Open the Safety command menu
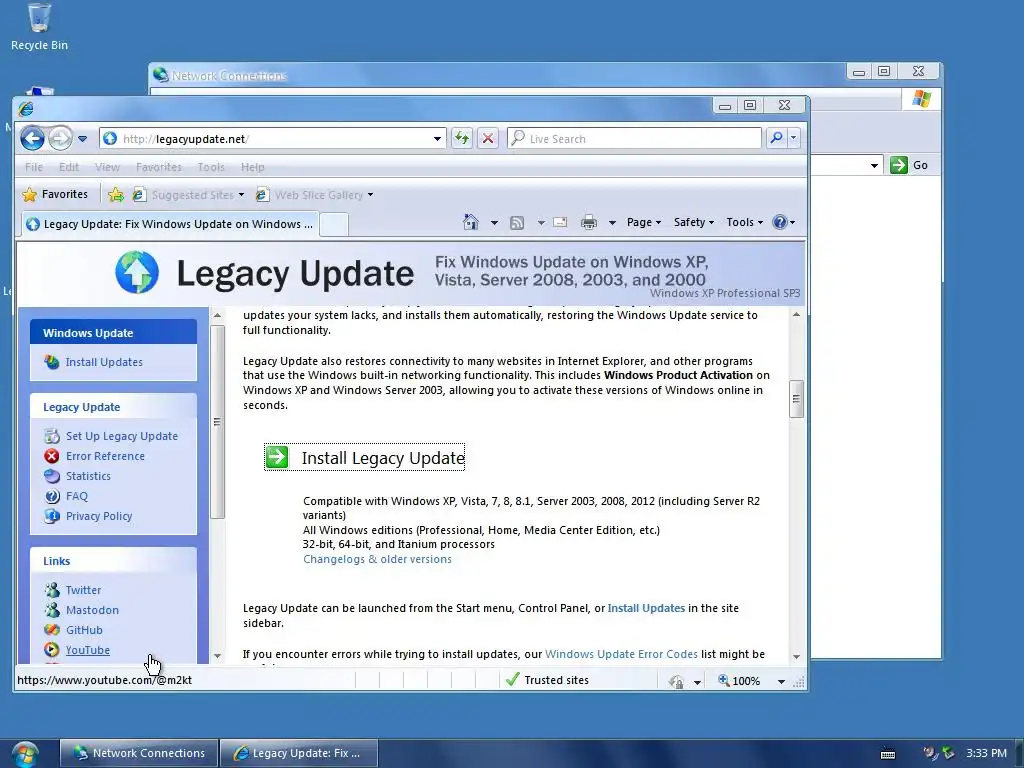The height and width of the screenshot is (768, 1024). (x=694, y=222)
